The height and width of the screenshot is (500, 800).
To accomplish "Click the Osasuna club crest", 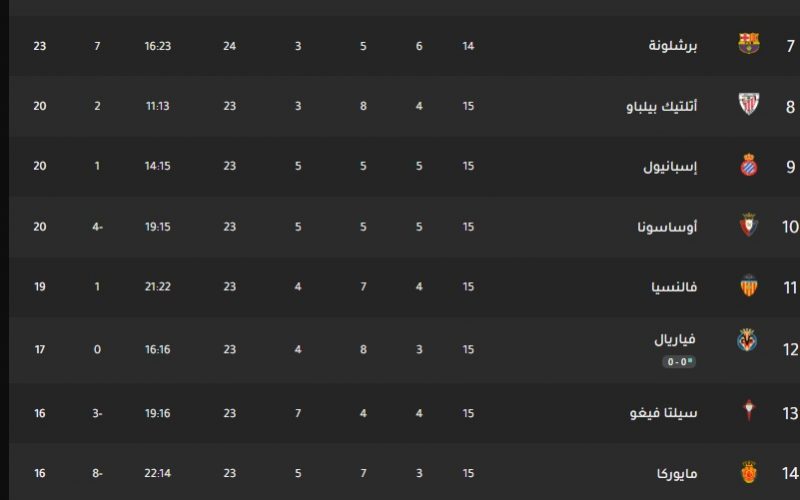I will [x=748, y=224].
